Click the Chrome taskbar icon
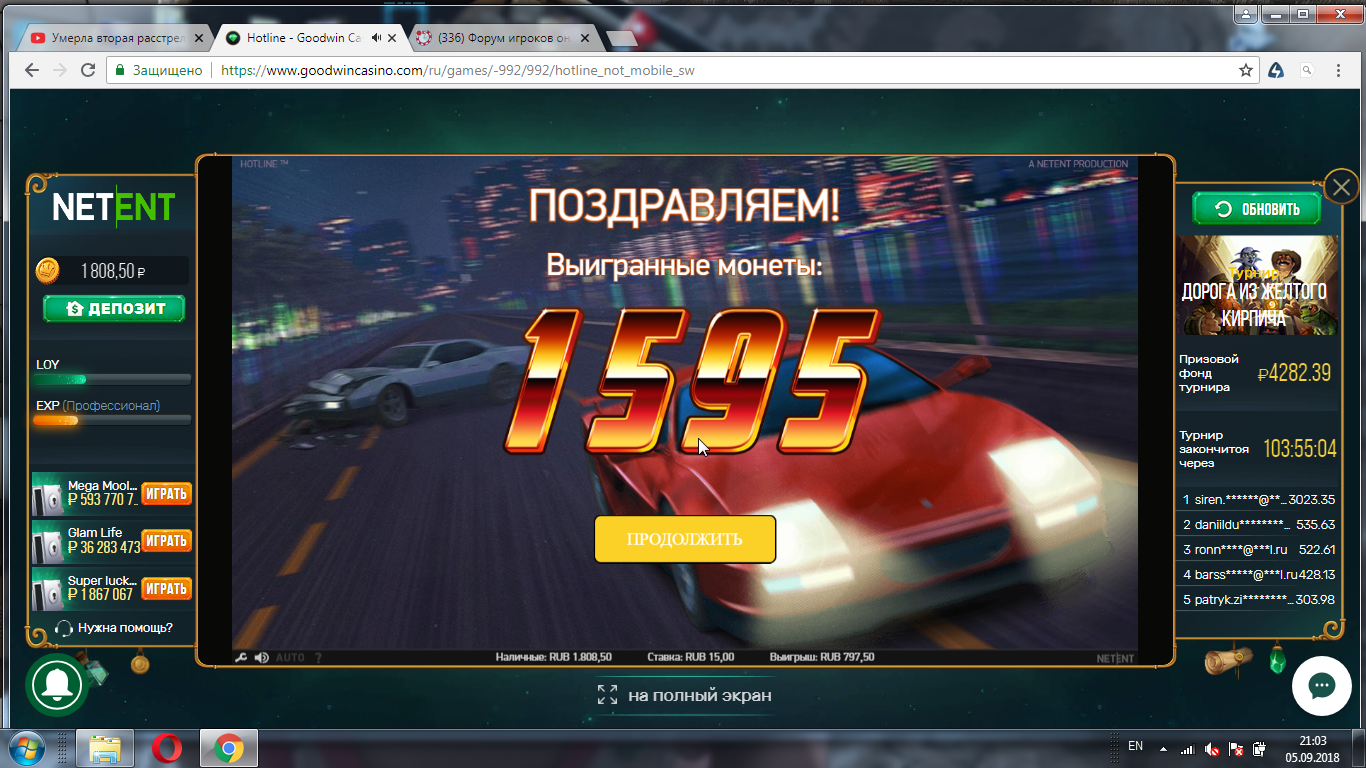This screenshot has width=1366, height=768. pos(229,748)
